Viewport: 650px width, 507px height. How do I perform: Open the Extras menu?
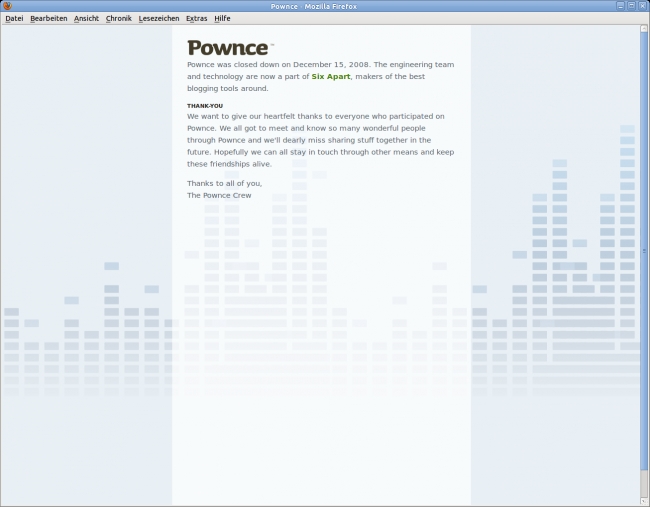(196, 18)
